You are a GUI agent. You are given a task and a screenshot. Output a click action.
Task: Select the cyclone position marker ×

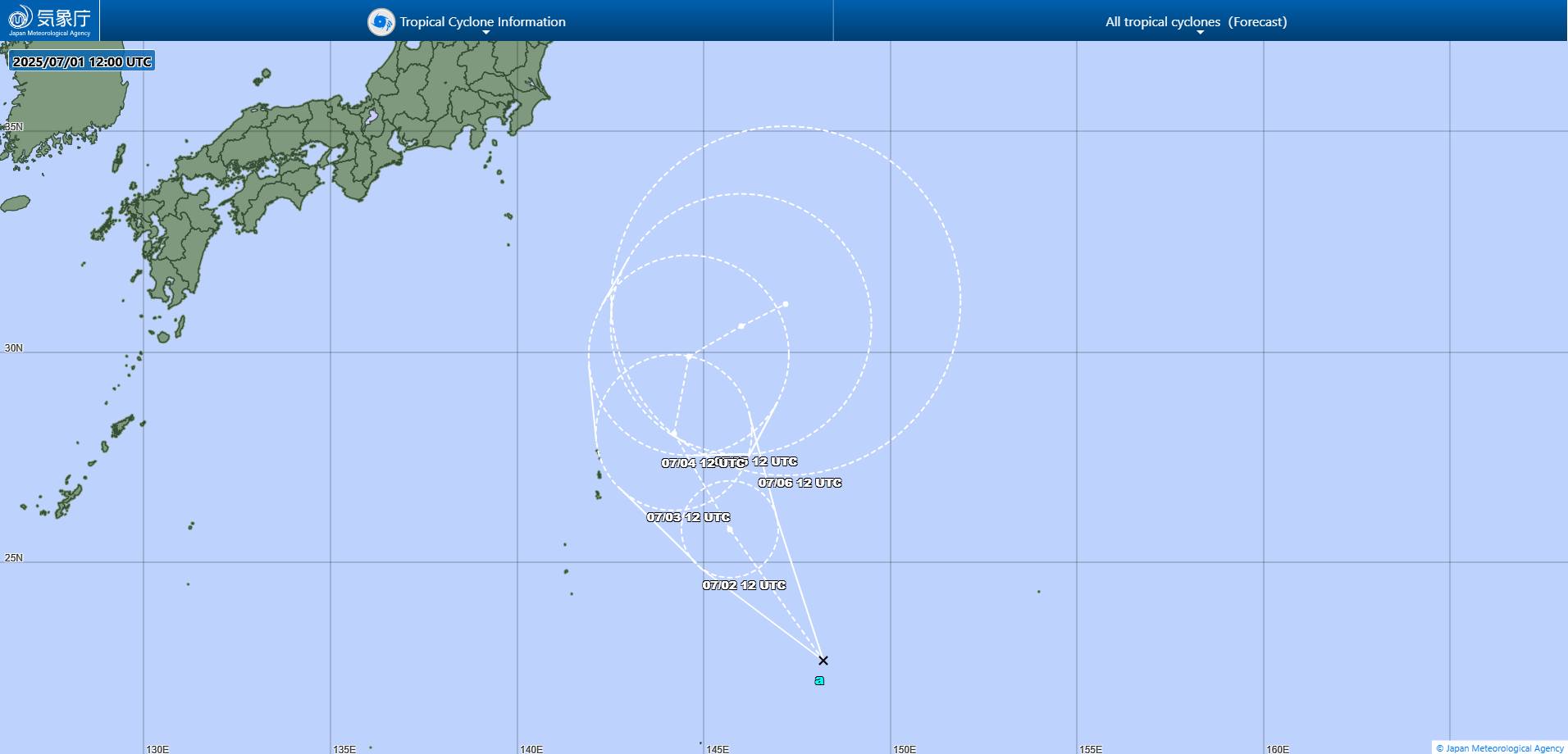tap(823, 660)
